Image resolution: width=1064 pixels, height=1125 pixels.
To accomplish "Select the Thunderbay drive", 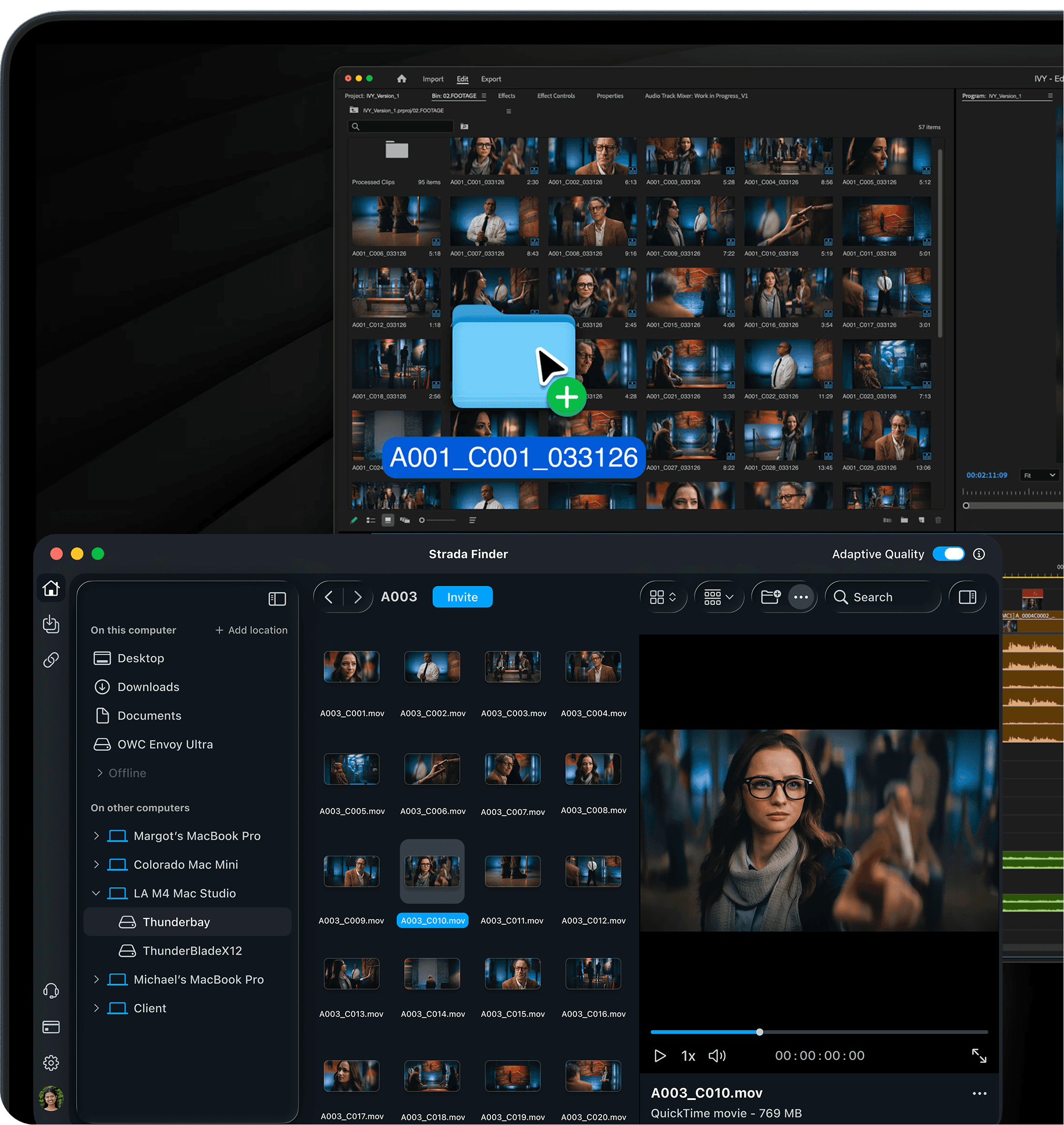I will [x=187, y=922].
